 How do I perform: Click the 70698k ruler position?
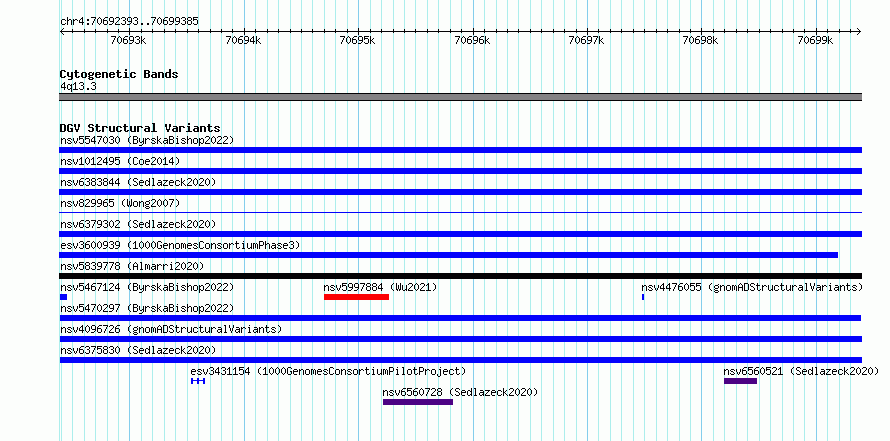tap(701, 40)
